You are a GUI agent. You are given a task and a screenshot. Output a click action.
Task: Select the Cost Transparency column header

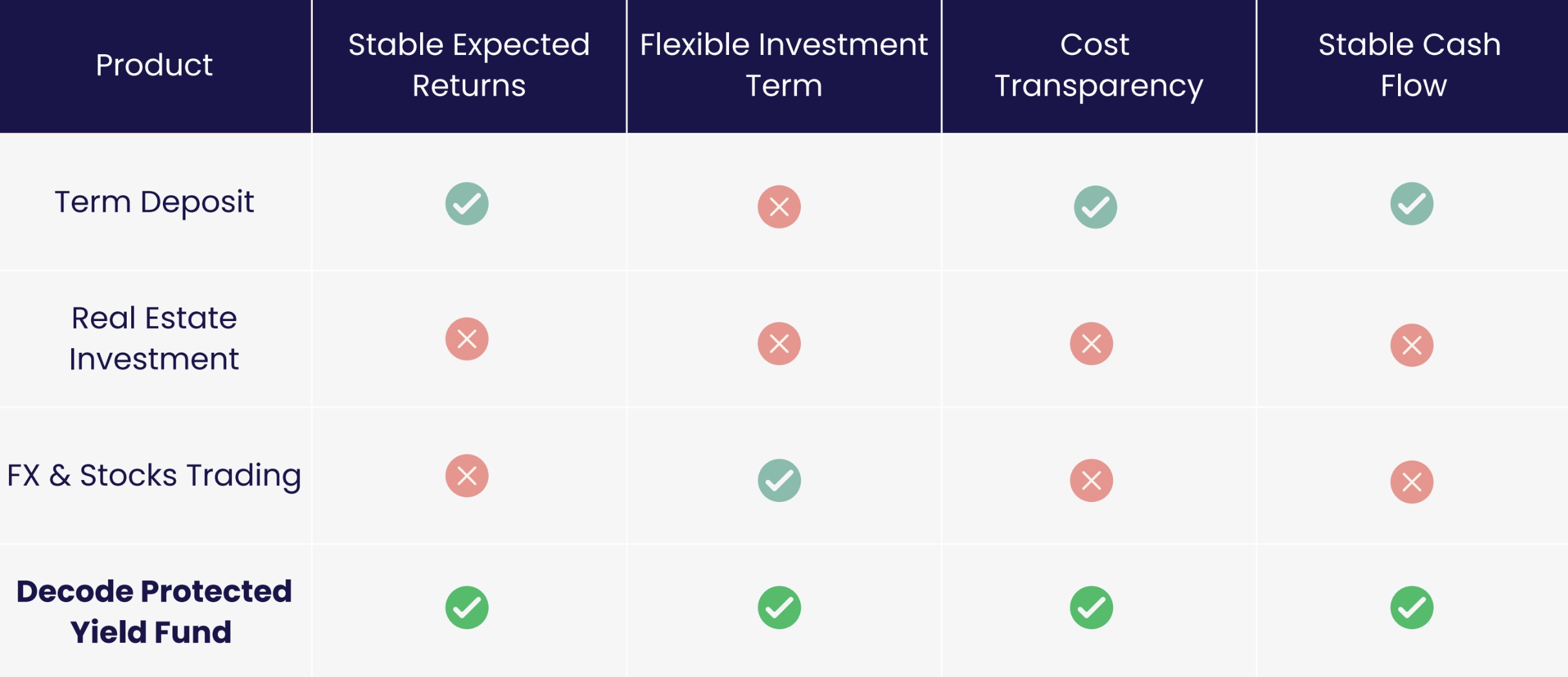1098,65
